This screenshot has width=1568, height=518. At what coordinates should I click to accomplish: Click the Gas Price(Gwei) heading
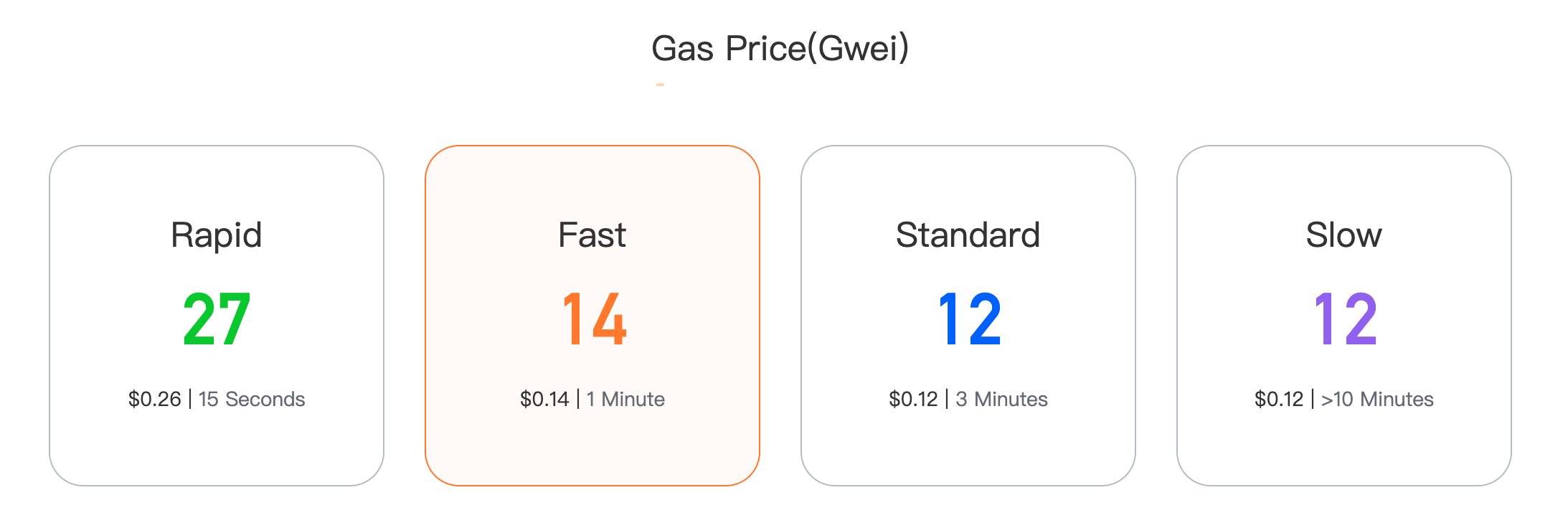780,49
